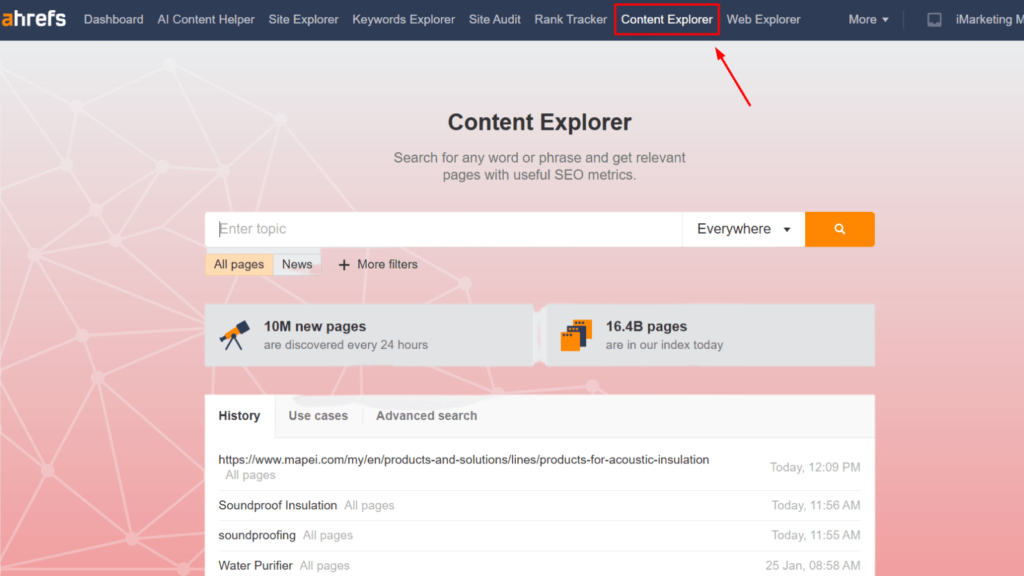1024x576 pixels.
Task: Click the monitor icon in top bar
Action: [935, 20]
